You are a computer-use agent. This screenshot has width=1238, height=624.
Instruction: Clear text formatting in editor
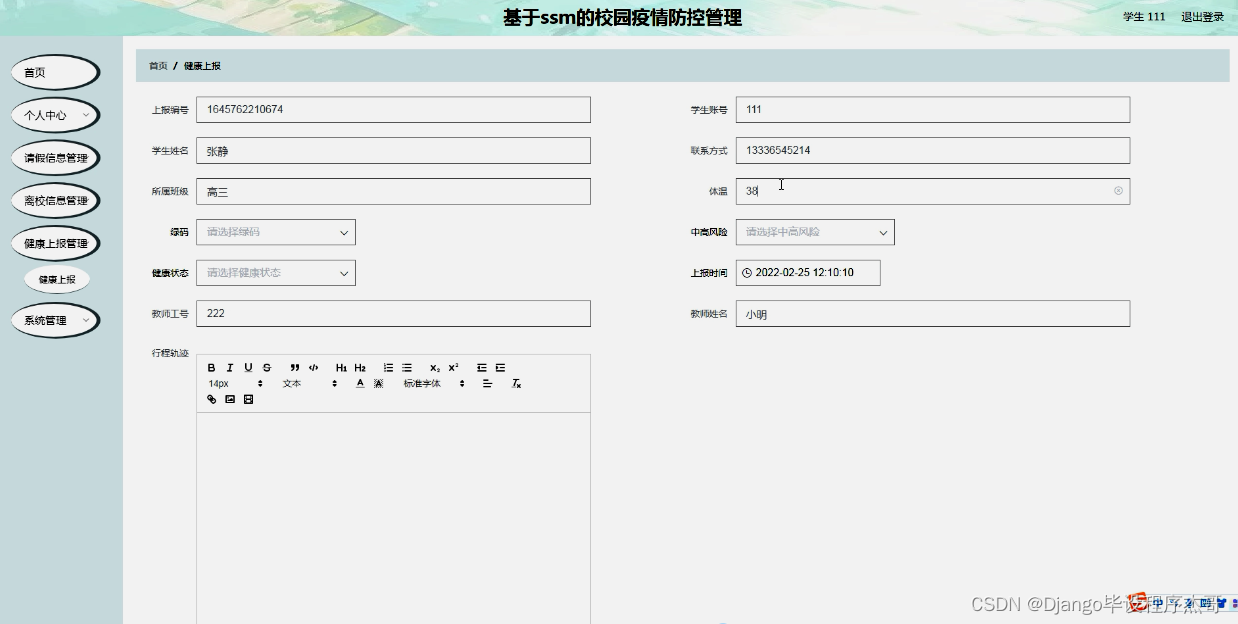tap(516, 384)
